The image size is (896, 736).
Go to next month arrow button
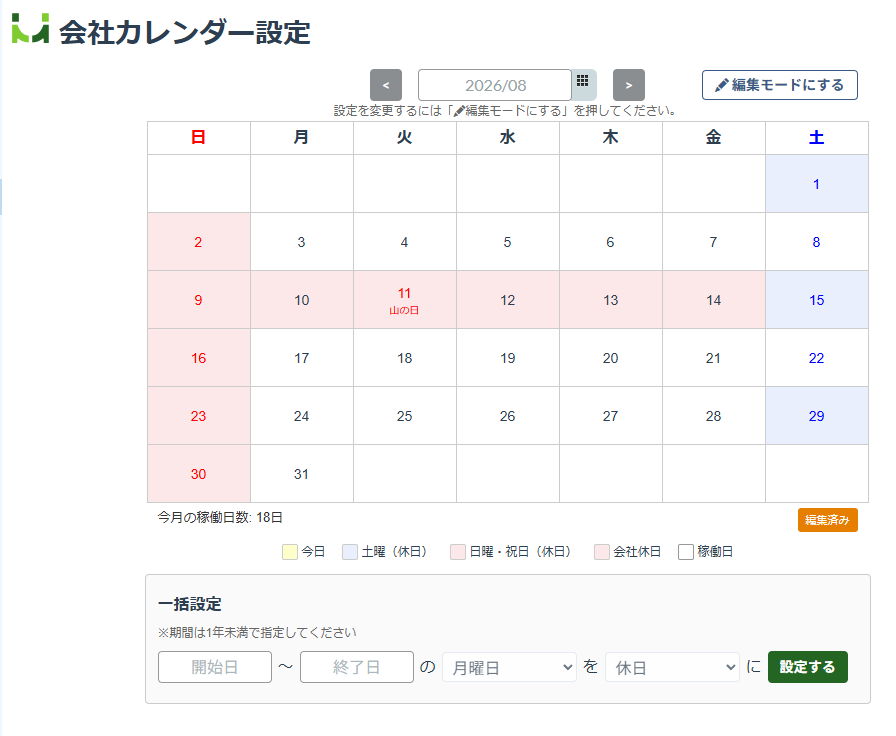[x=629, y=85]
